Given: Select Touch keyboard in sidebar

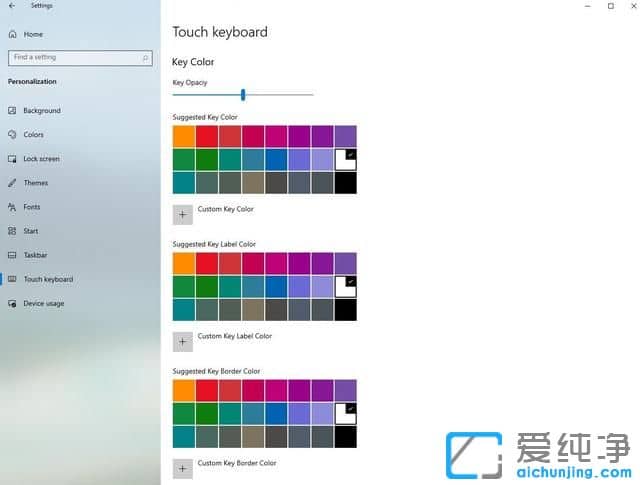Looking at the screenshot, I should [x=47, y=279].
